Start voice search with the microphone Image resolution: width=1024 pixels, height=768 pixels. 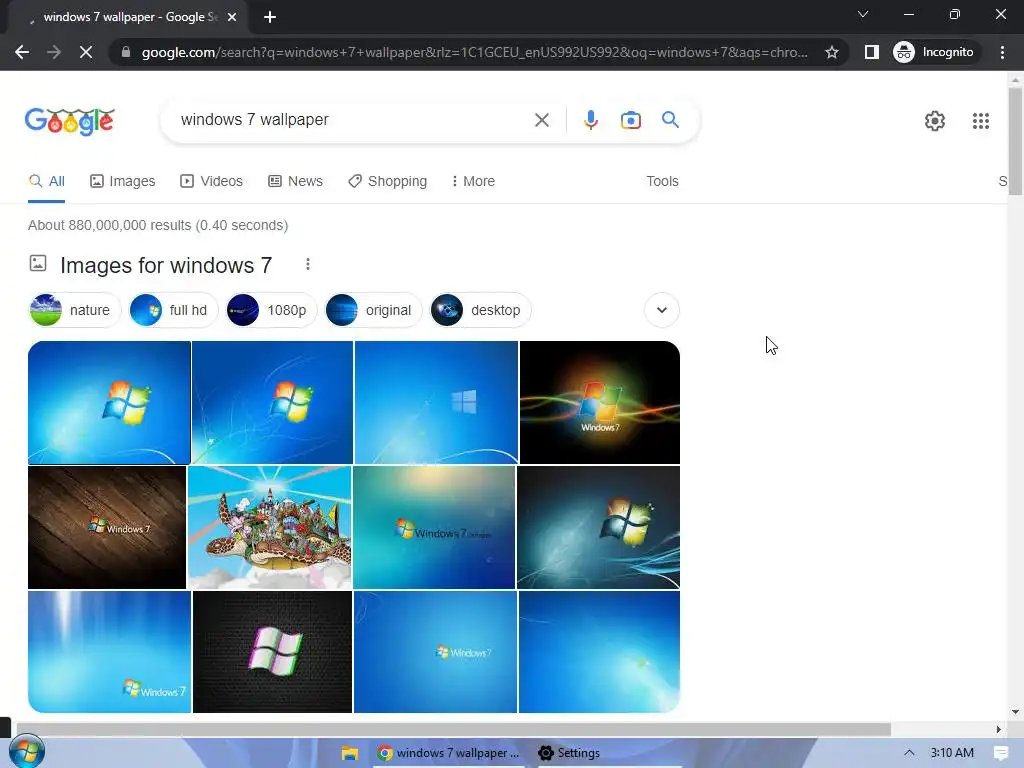pyautogui.click(x=591, y=120)
